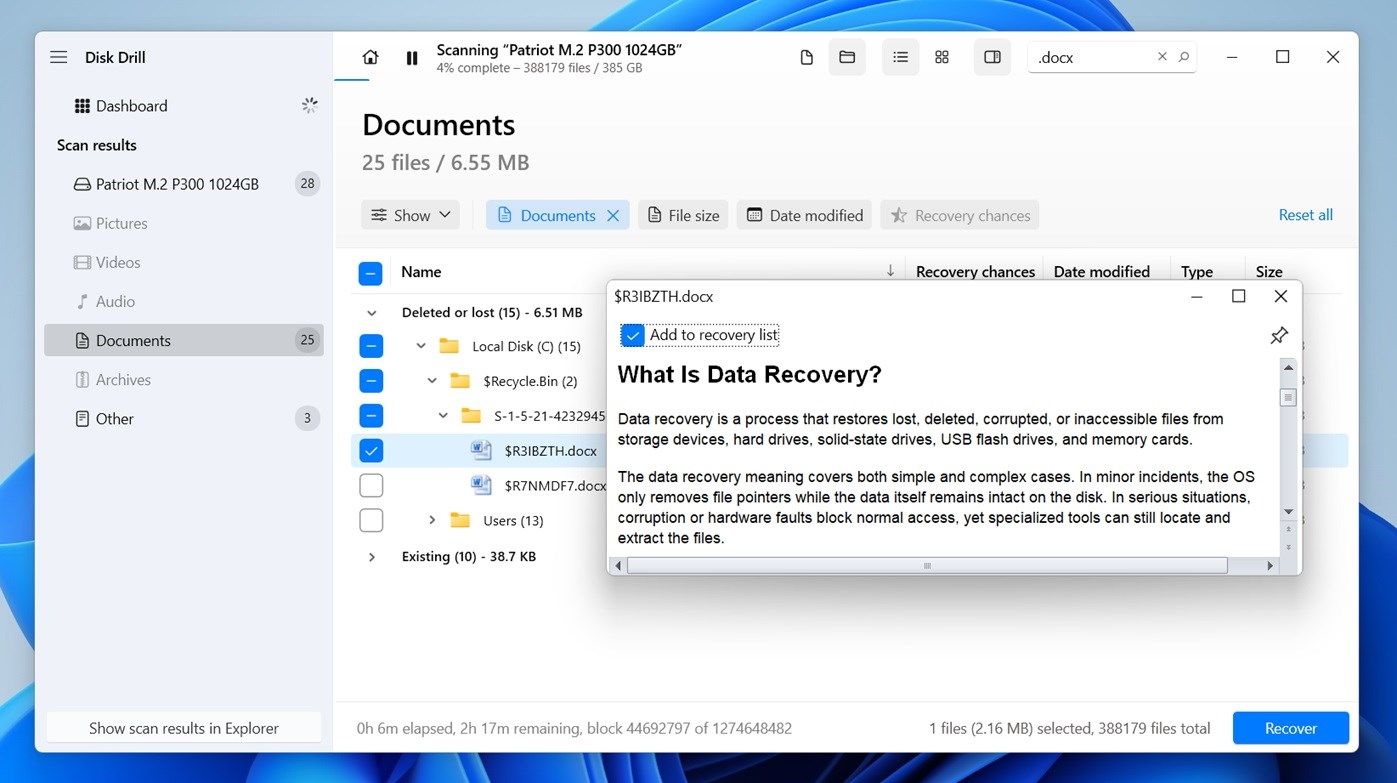Screen dimensions: 1397x783
Task: Toggle the preview pane icon
Action: (x=992, y=58)
